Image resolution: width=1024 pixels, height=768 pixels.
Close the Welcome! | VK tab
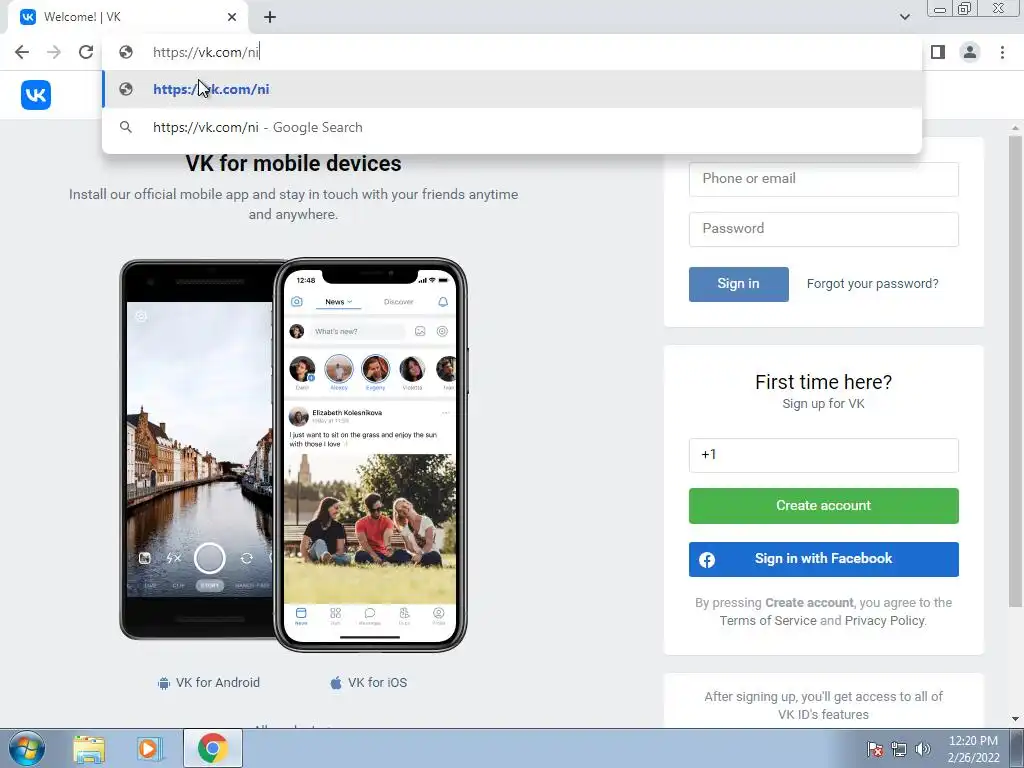(232, 17)
